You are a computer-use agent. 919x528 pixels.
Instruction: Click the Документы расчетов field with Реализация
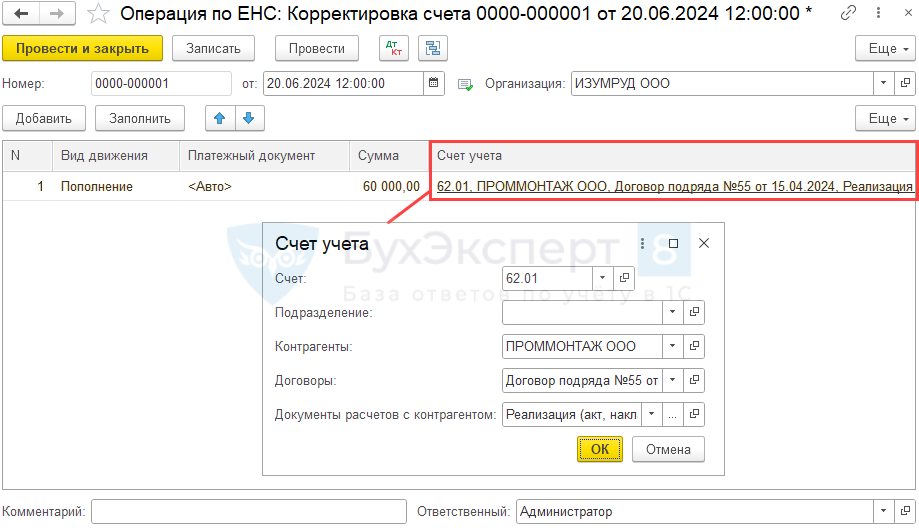(x=572, y=414)
